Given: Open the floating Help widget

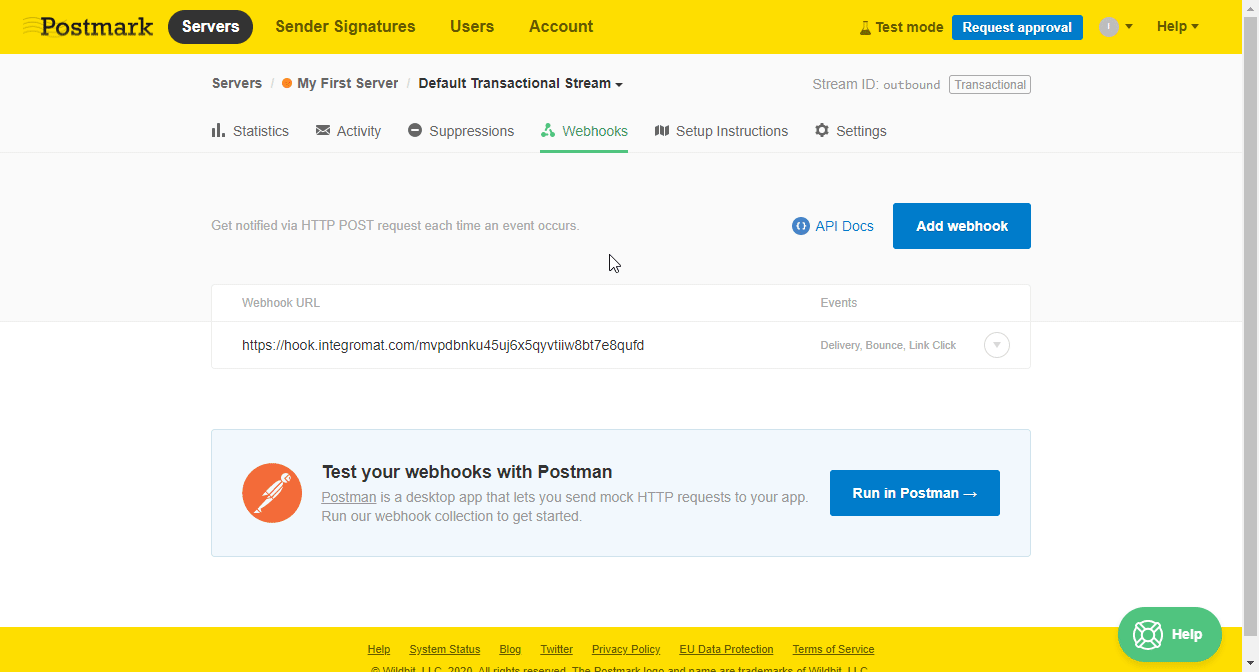Looking at the screenshot, I should [1170, 634].
